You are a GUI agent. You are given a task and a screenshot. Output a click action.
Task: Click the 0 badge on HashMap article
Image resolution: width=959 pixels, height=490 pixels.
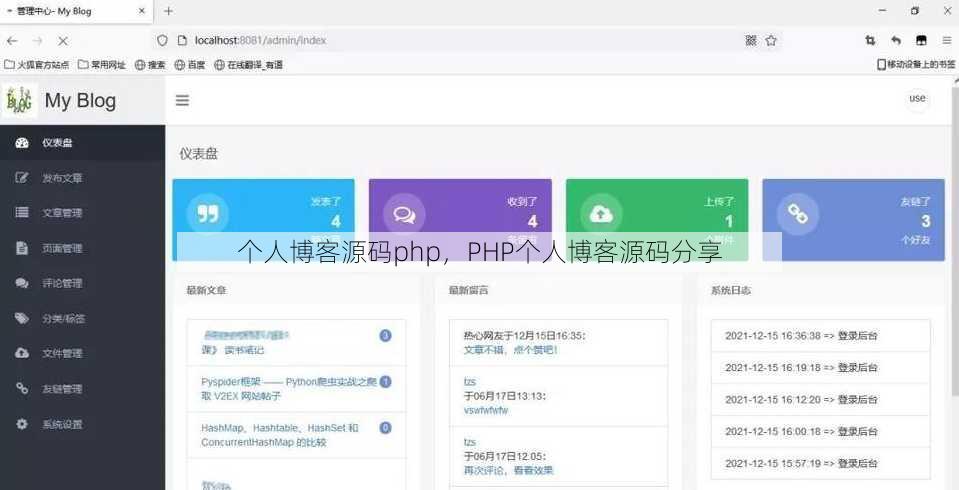coord(385,428)
